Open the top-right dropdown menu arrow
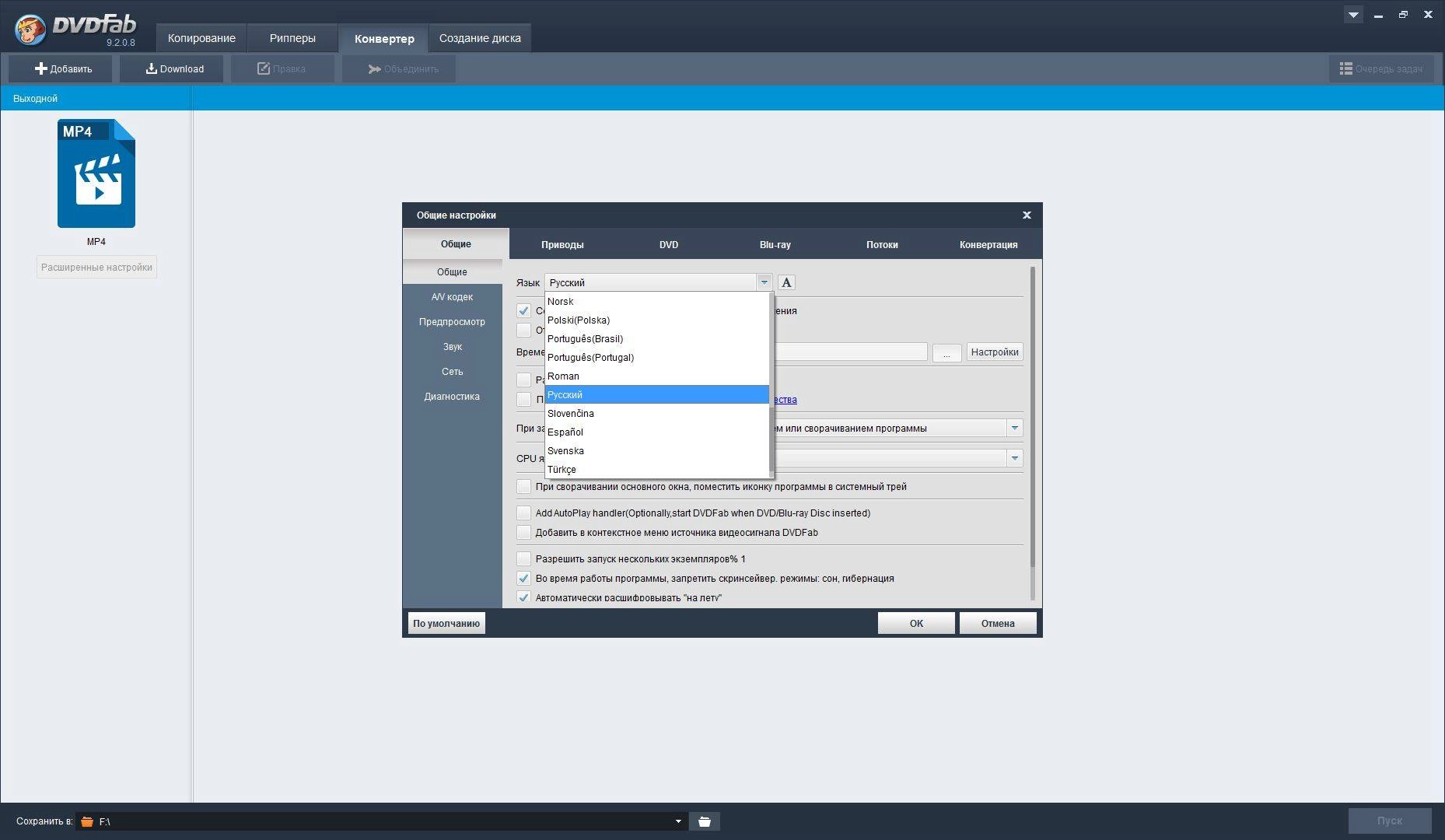 tap(1353, 14)
